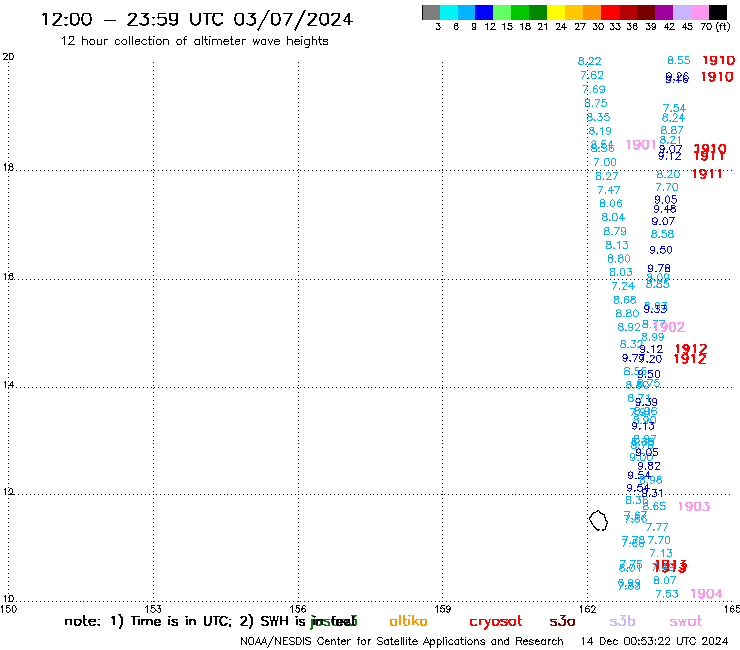Click the wave height value '8.75'

coord(596,103)
